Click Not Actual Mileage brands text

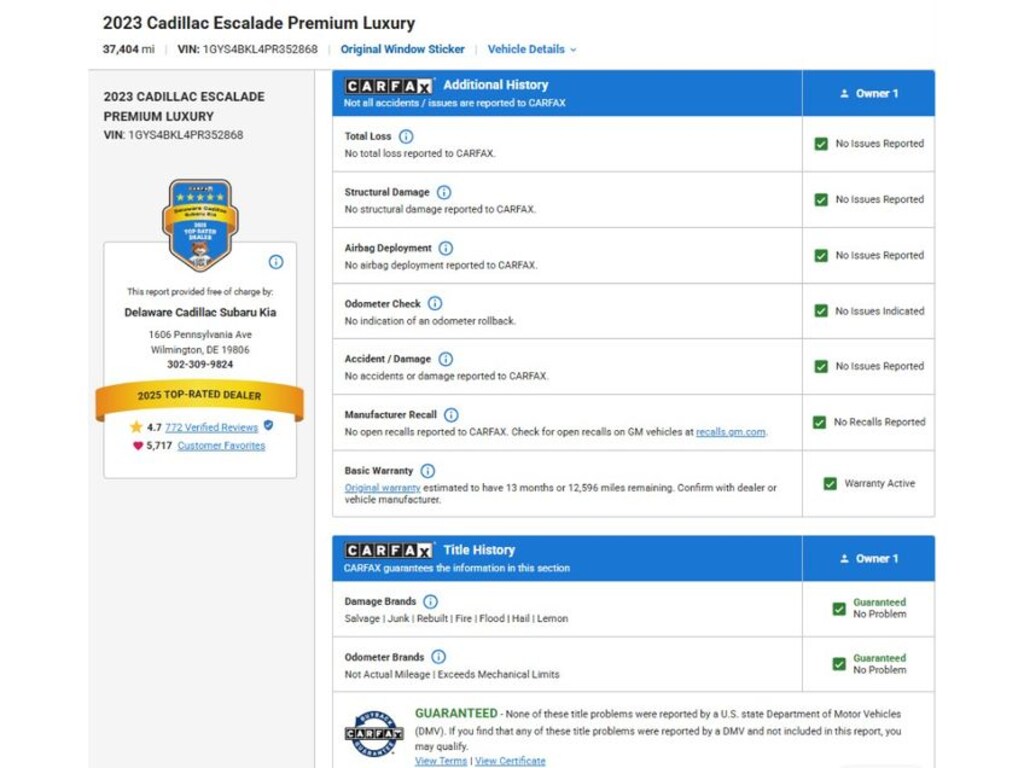[x=452, y=674]
